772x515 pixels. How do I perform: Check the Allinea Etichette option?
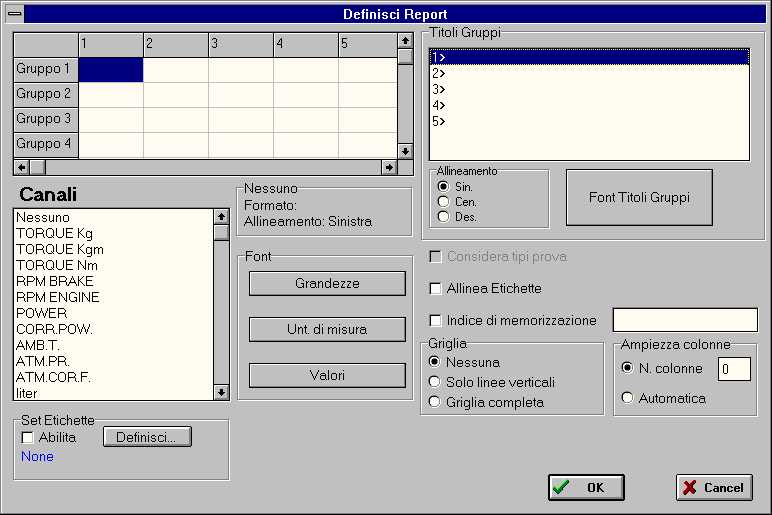[435, 289]
